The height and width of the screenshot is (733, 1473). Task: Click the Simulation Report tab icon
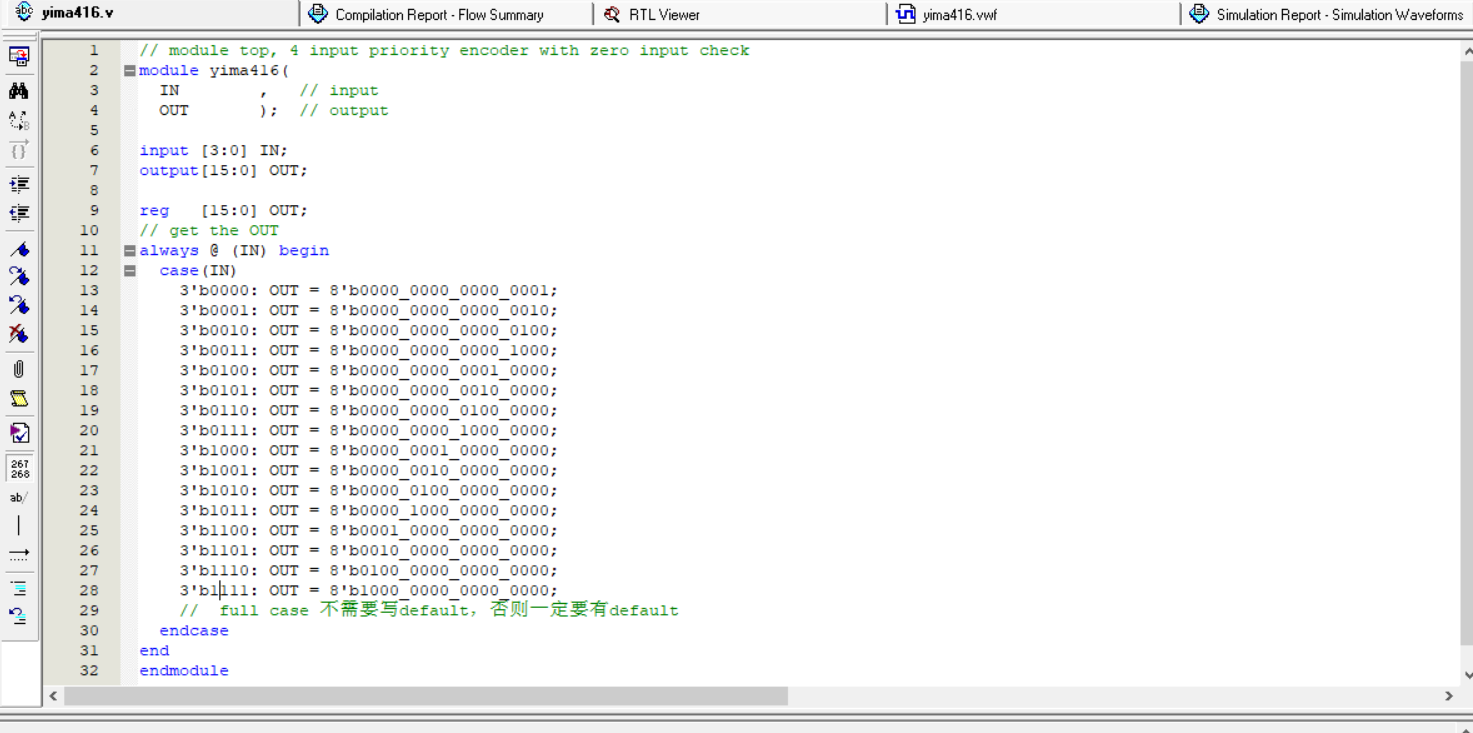1199,13
